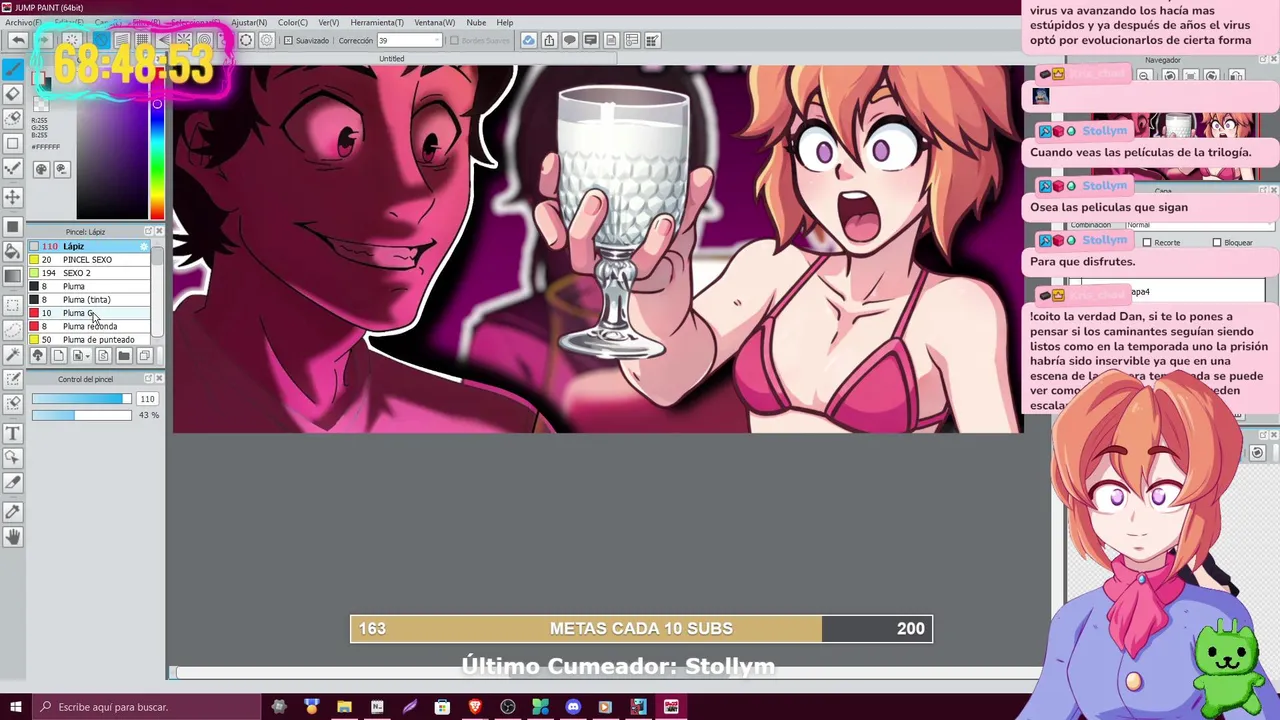
Task: Toggle the Bordes Suaves checkbox
Action: pyautogui.click(x=454, y=40)
